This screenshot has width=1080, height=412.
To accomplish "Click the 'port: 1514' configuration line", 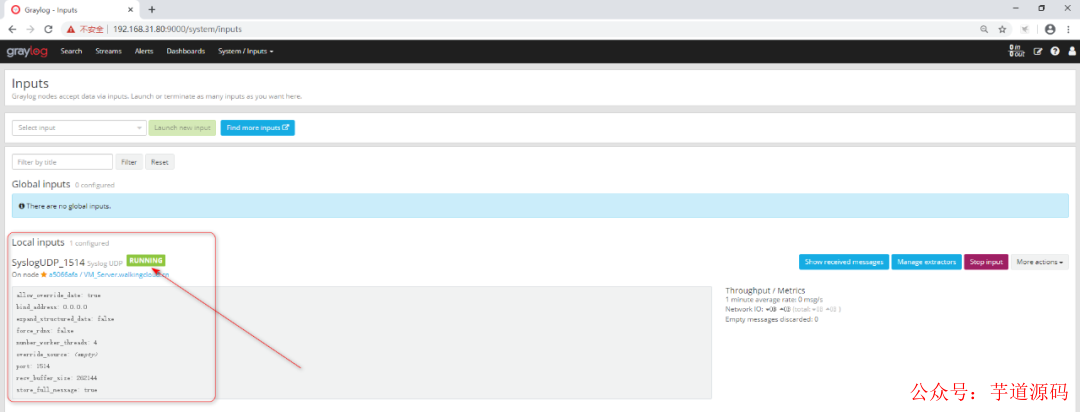I will [x=34, y=366].
